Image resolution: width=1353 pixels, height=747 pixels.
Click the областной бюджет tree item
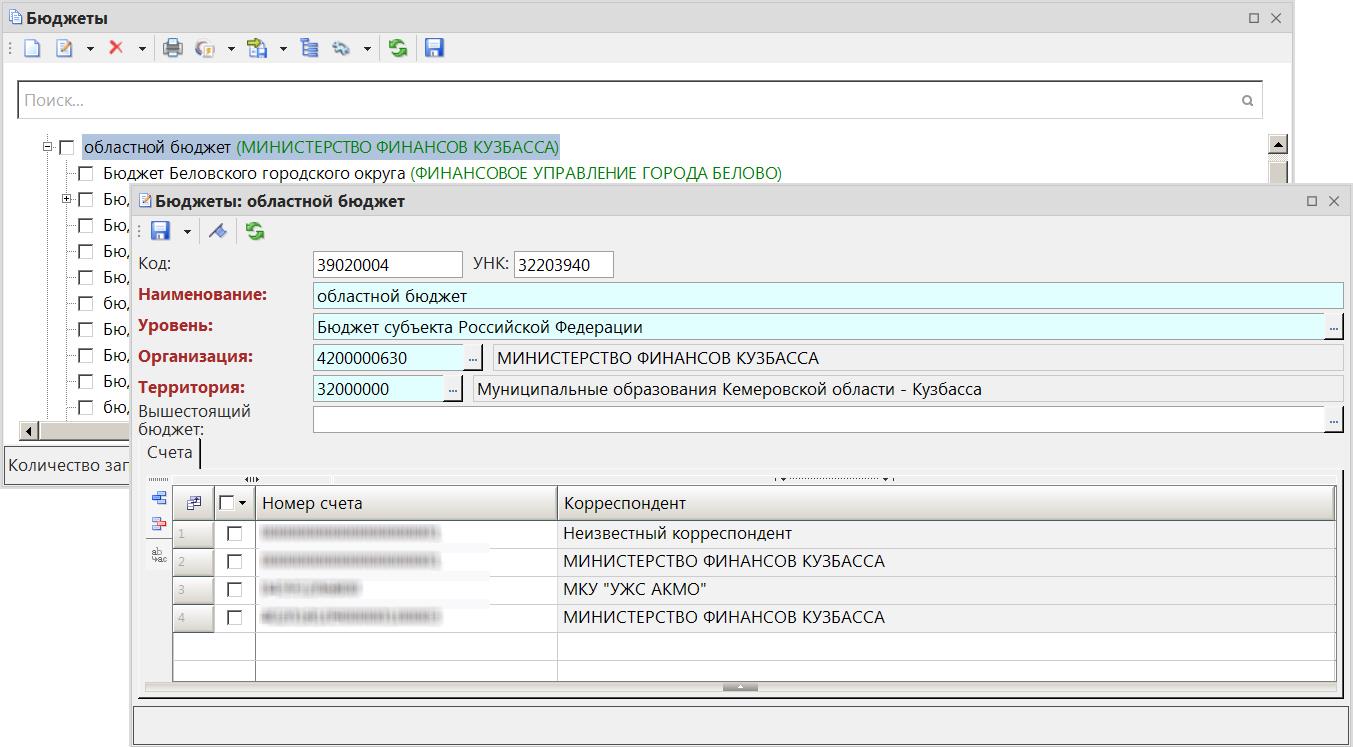[x=321, y=148]
